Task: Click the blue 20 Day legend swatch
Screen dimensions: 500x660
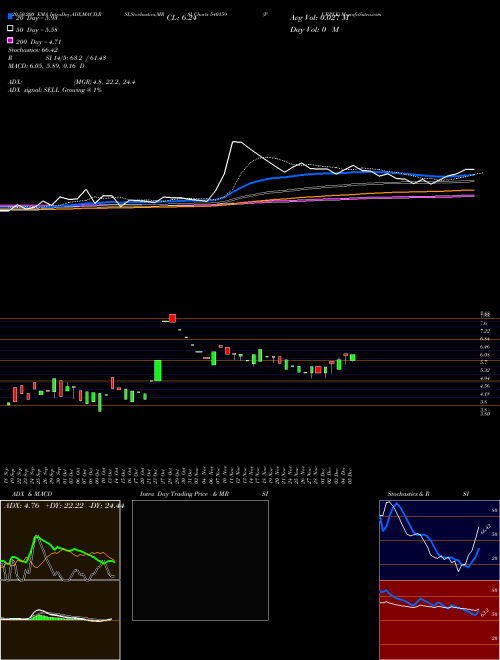Action: (x=10, y=16)
